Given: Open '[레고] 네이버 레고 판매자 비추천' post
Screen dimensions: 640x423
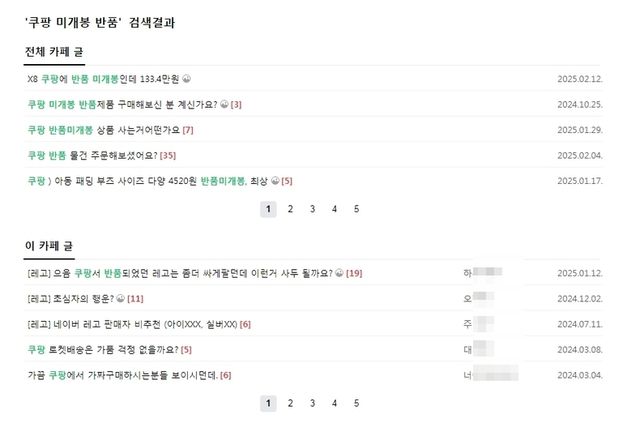Looking at the screenshot, I should click(x=132, y=324).
